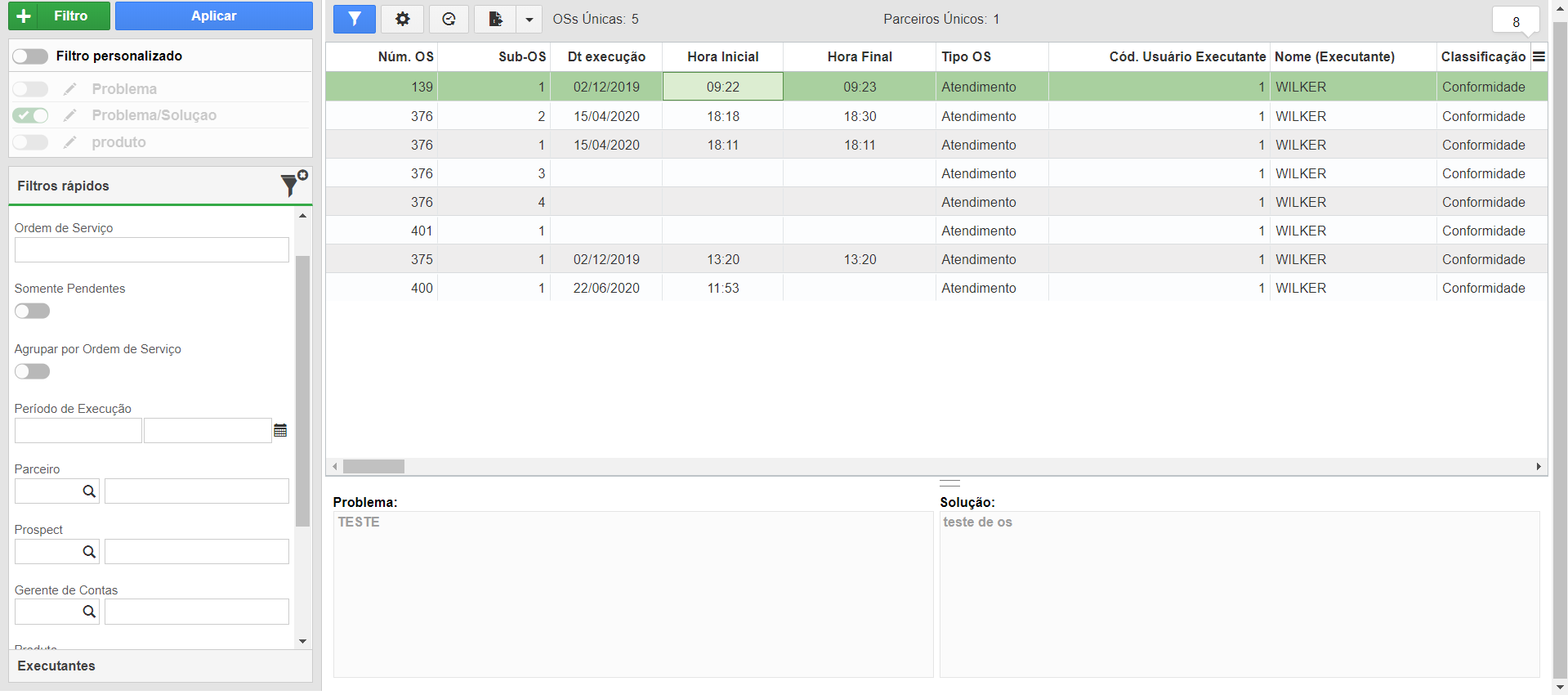The image size is (1568, 695).
Task: Select row OS 401
Action: [936, 231]
